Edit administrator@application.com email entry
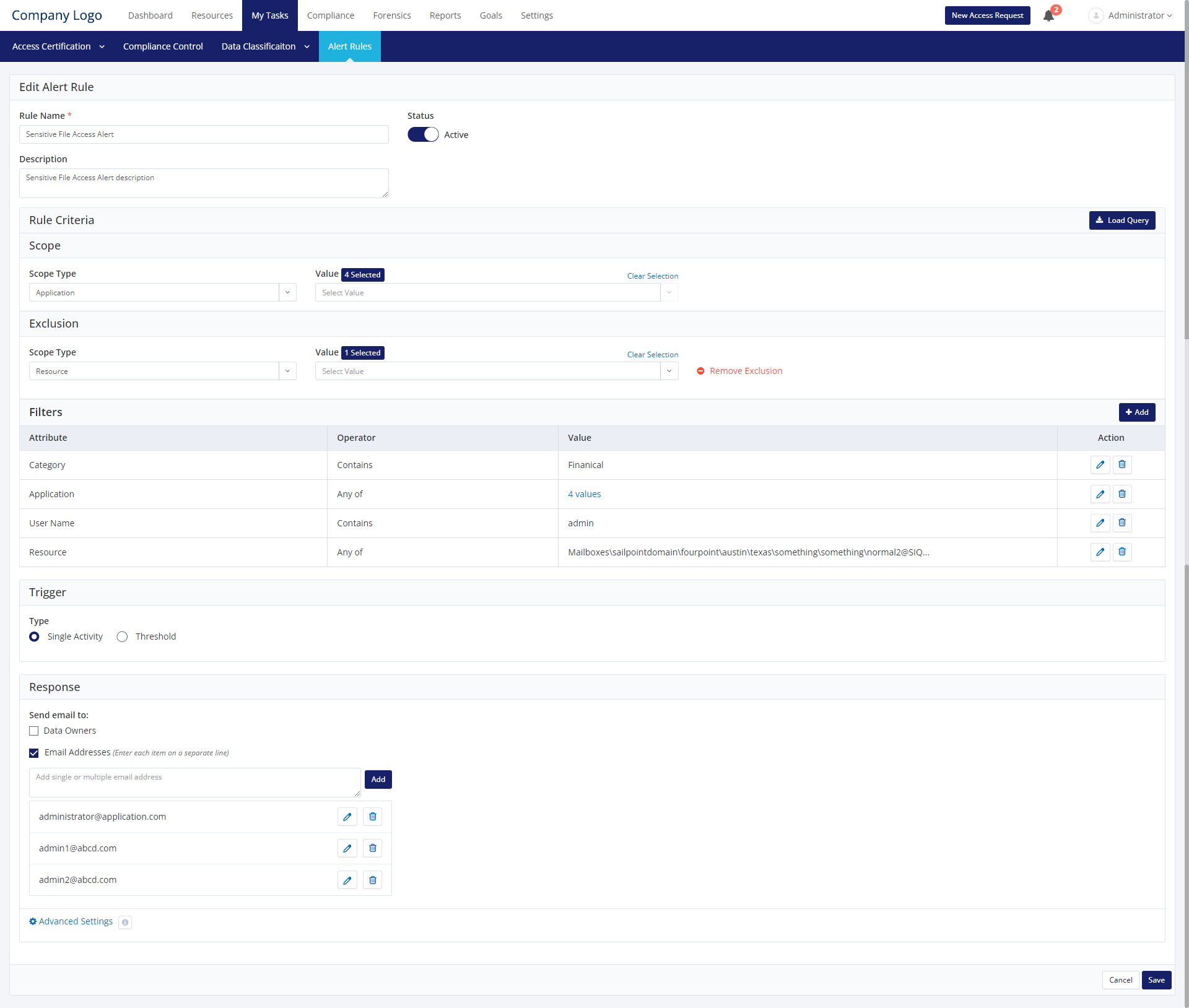Viewport: 1189px width, 1008px height. (x=347, y=817)
